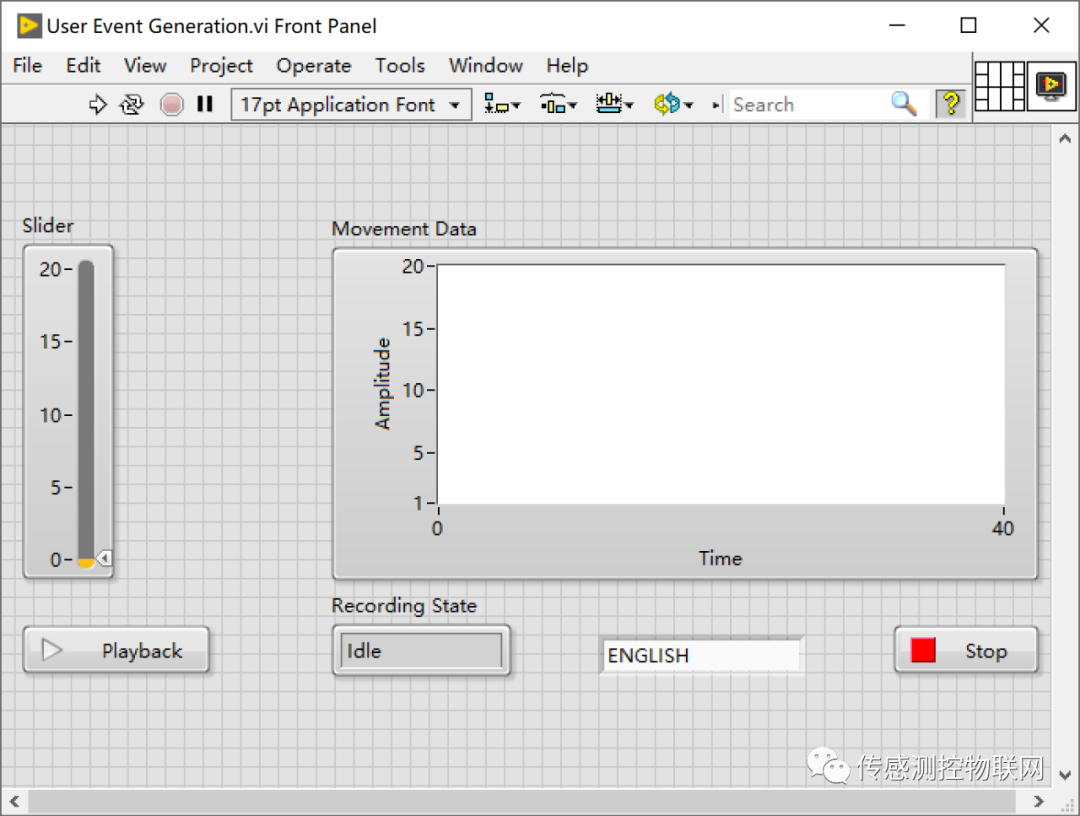The image size is (1080, 816).
Task: Open the Align Objects dropdown
Action: tap(502, 104)
